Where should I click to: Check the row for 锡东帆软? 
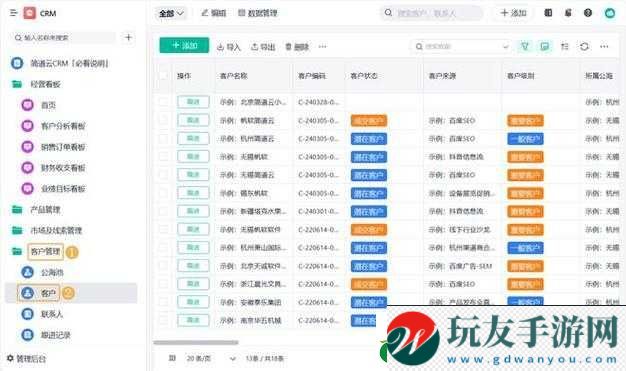[x=163, y=193]
